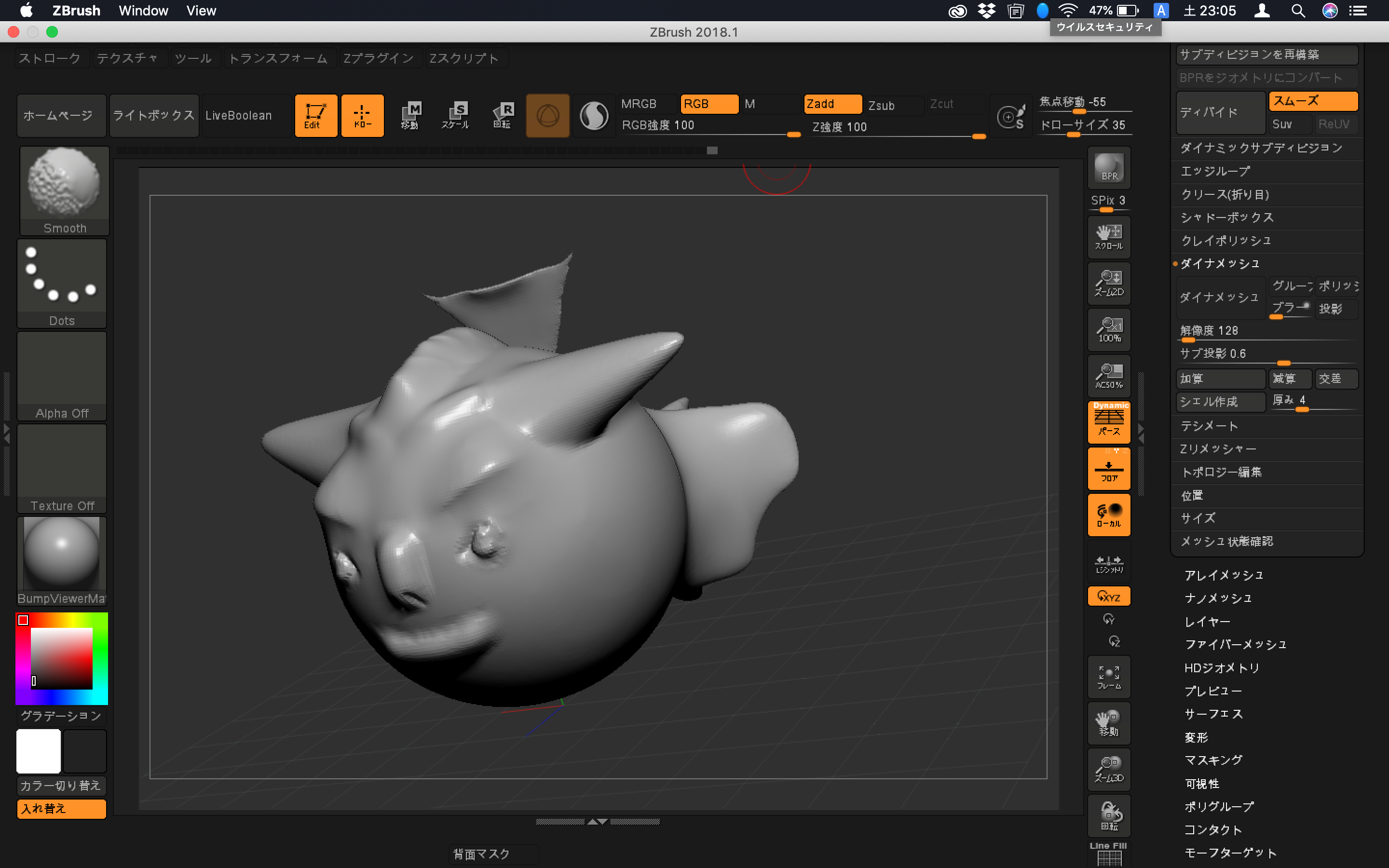
Task: Open the Zプラグイン menu
Action: tap(378, 58)
